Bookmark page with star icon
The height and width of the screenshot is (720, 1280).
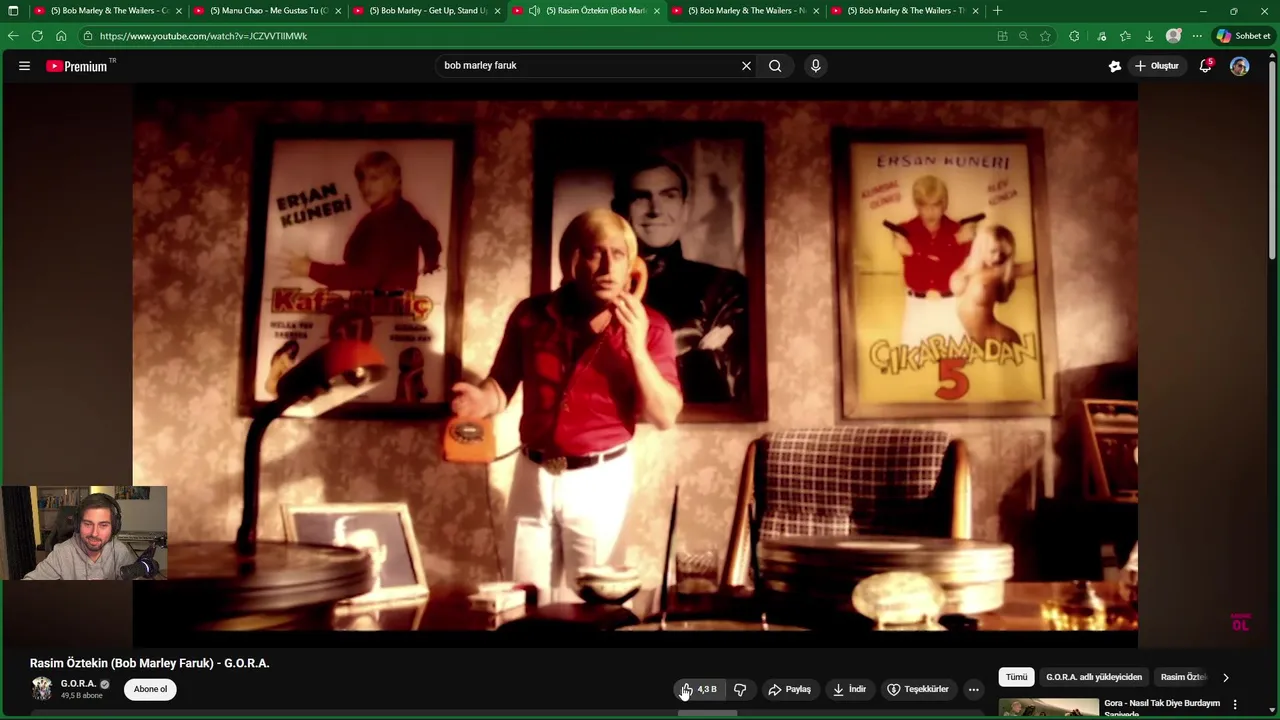pyautogui.click(x=1045, y=36)
